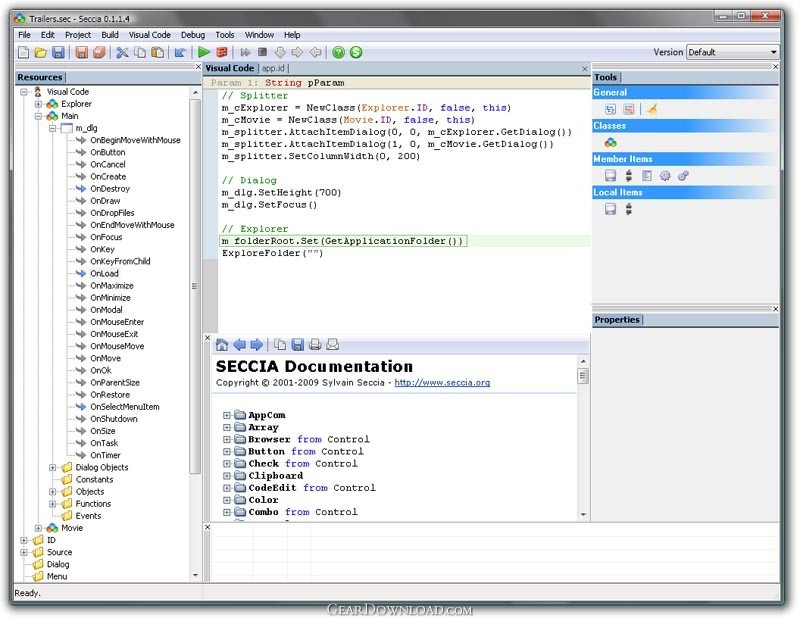Click the Browser from Control entry

[x=309, y=439]
